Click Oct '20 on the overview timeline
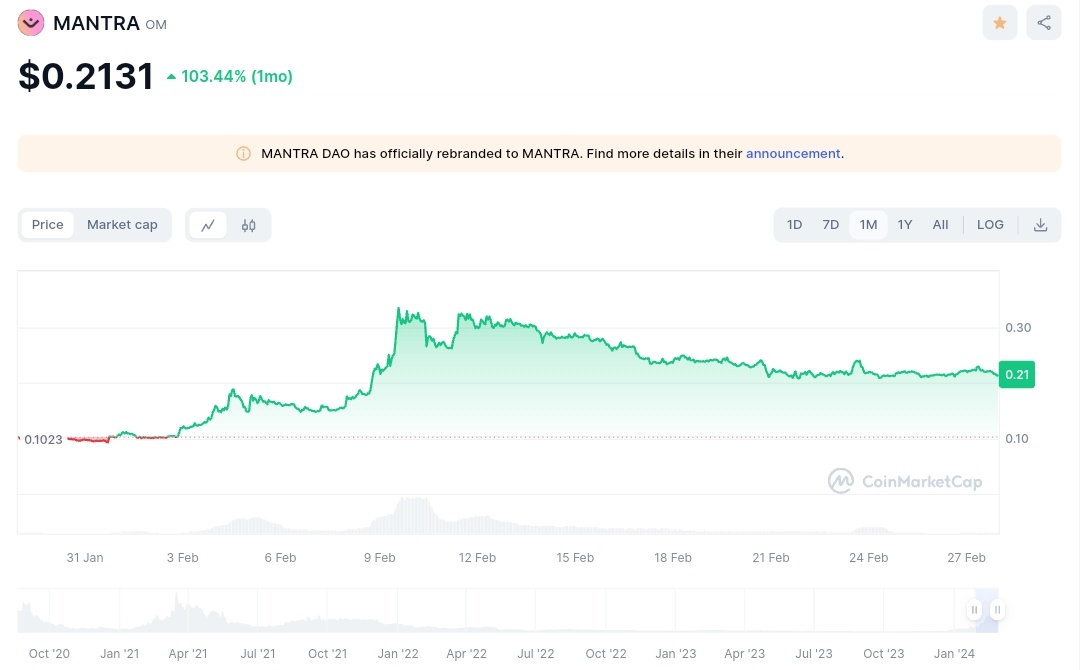 (49, 653)
